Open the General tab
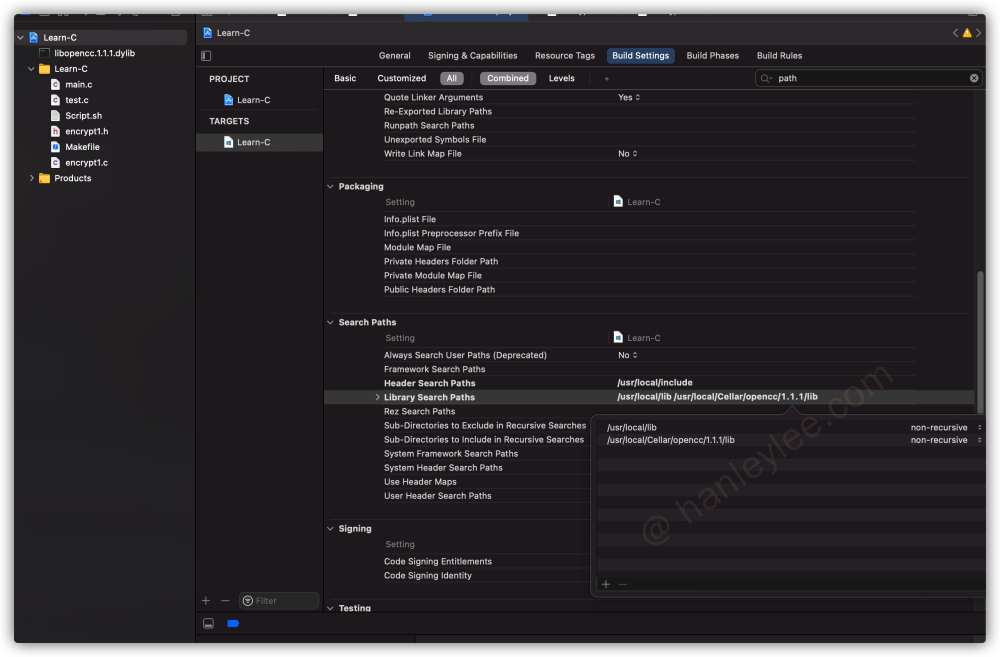This screenshot has width=1000, height=657. [x=395, y=56]
